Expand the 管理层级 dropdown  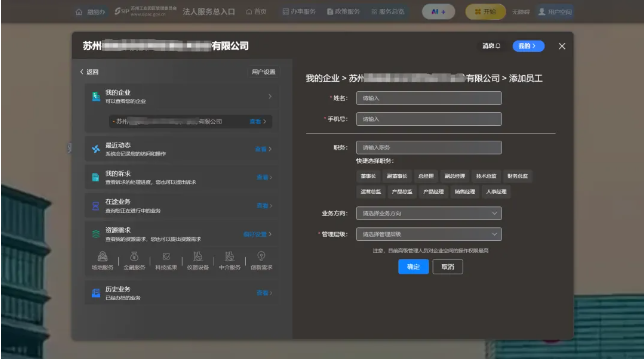tap(429, 234)
